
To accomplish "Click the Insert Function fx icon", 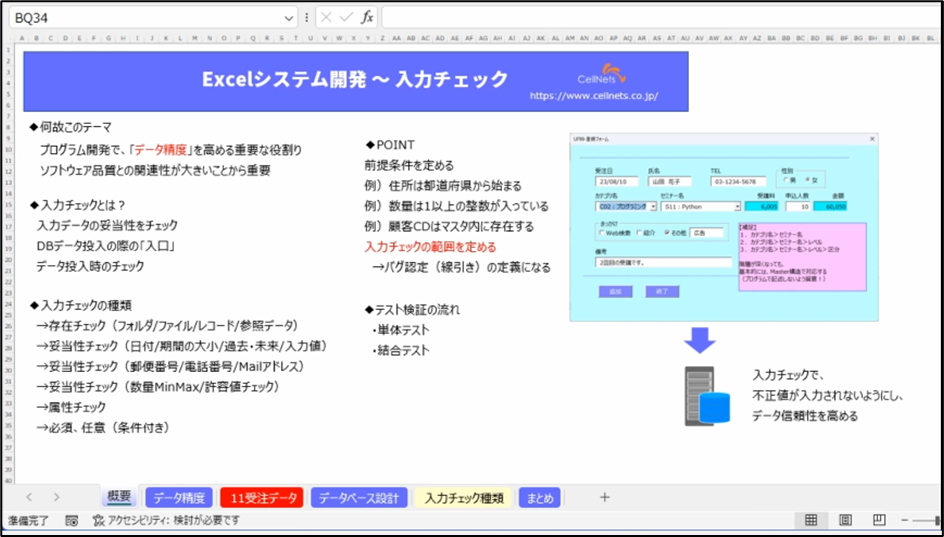I will click(367, 17).
